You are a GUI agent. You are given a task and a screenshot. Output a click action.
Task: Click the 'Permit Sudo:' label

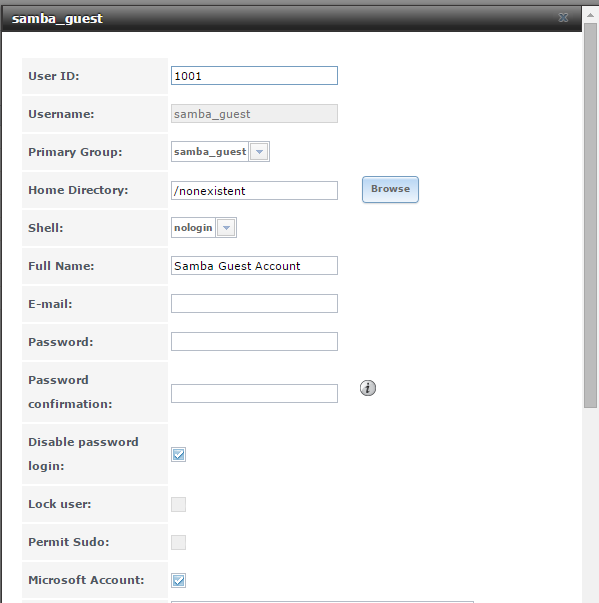[68, 542]
